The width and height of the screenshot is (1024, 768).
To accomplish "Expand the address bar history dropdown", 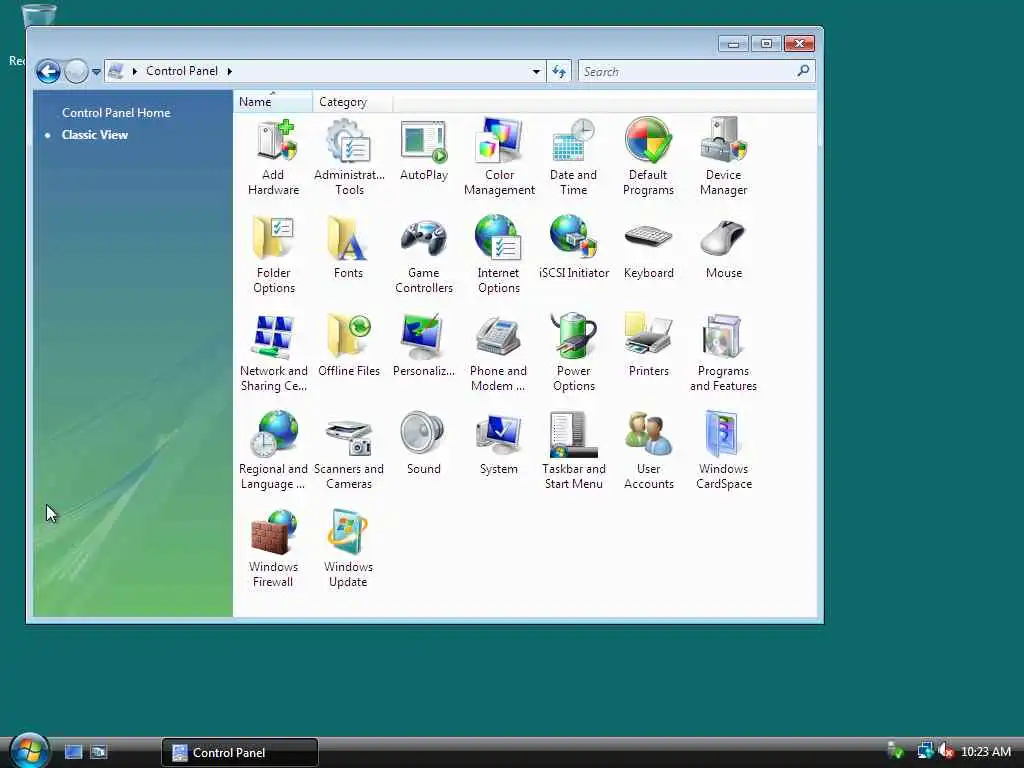I will [x=536, y=71].
